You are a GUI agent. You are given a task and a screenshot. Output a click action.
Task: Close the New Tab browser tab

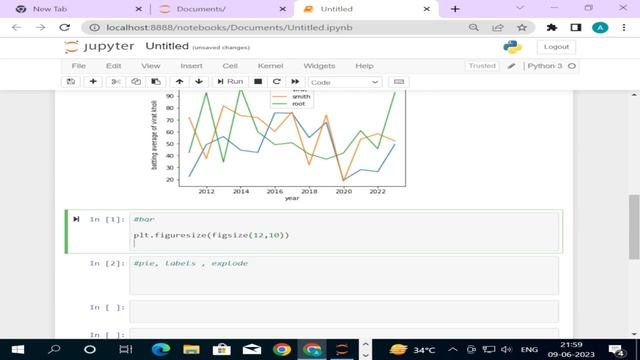pyautogui.click(x=138, y=9)
